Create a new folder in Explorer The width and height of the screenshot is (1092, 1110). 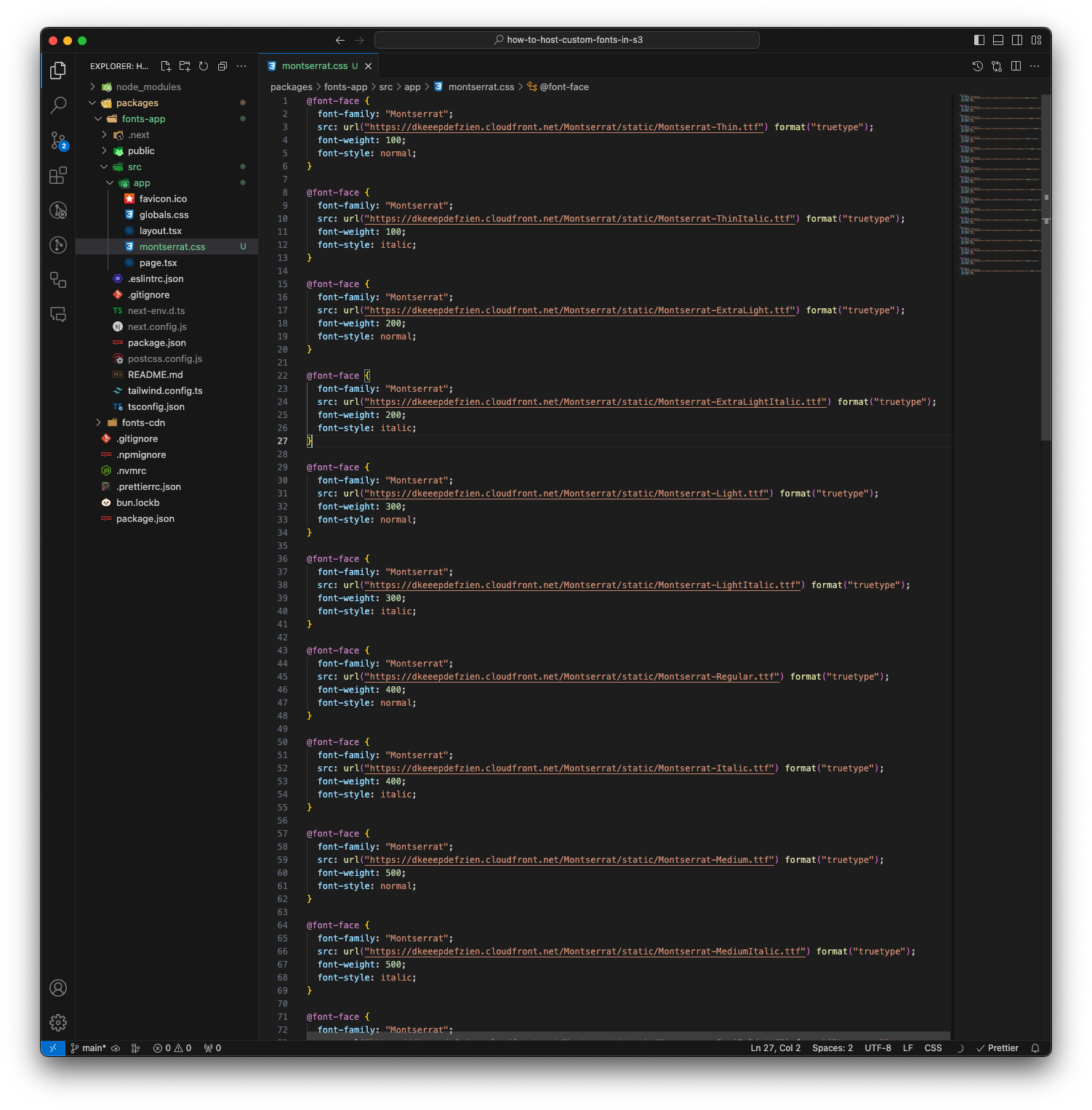click(185, 66)
